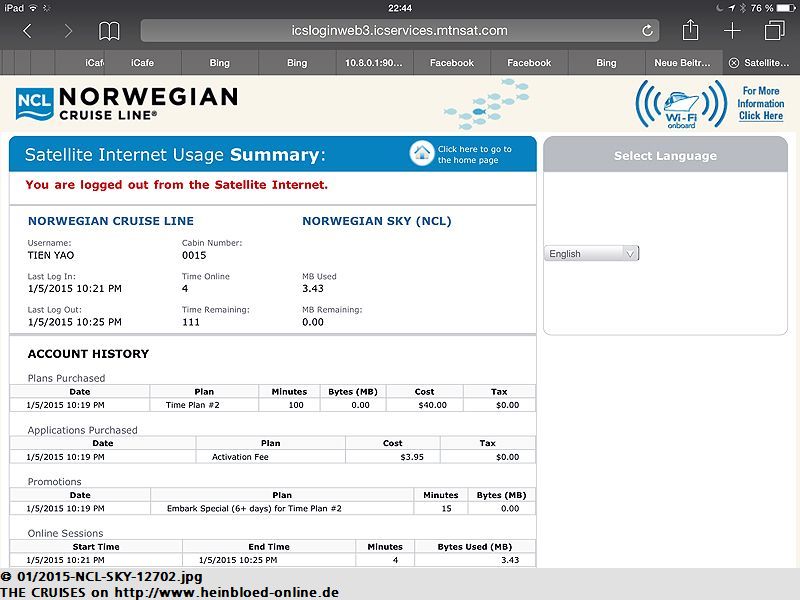The image size is (800, 600).
Task: Click the Online Sessions section label
Action: click(x=65, y=533)
